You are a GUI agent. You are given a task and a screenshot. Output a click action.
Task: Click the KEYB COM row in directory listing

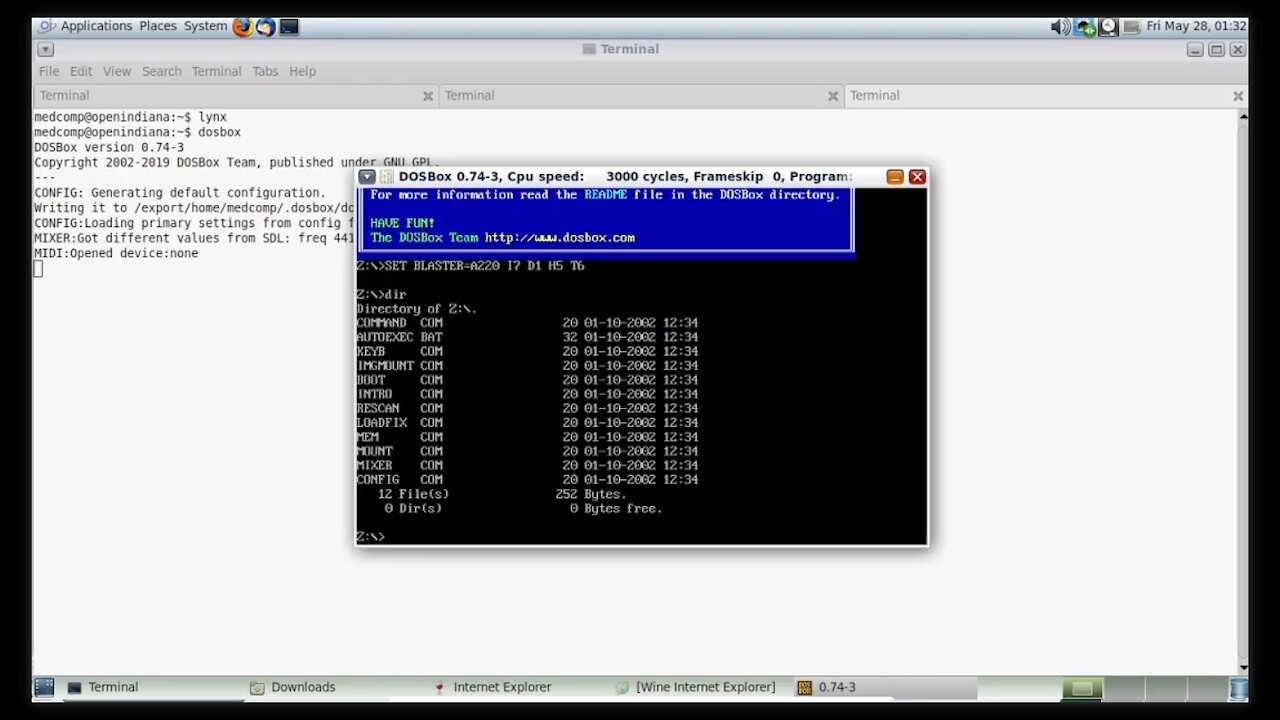click(527, 352)
